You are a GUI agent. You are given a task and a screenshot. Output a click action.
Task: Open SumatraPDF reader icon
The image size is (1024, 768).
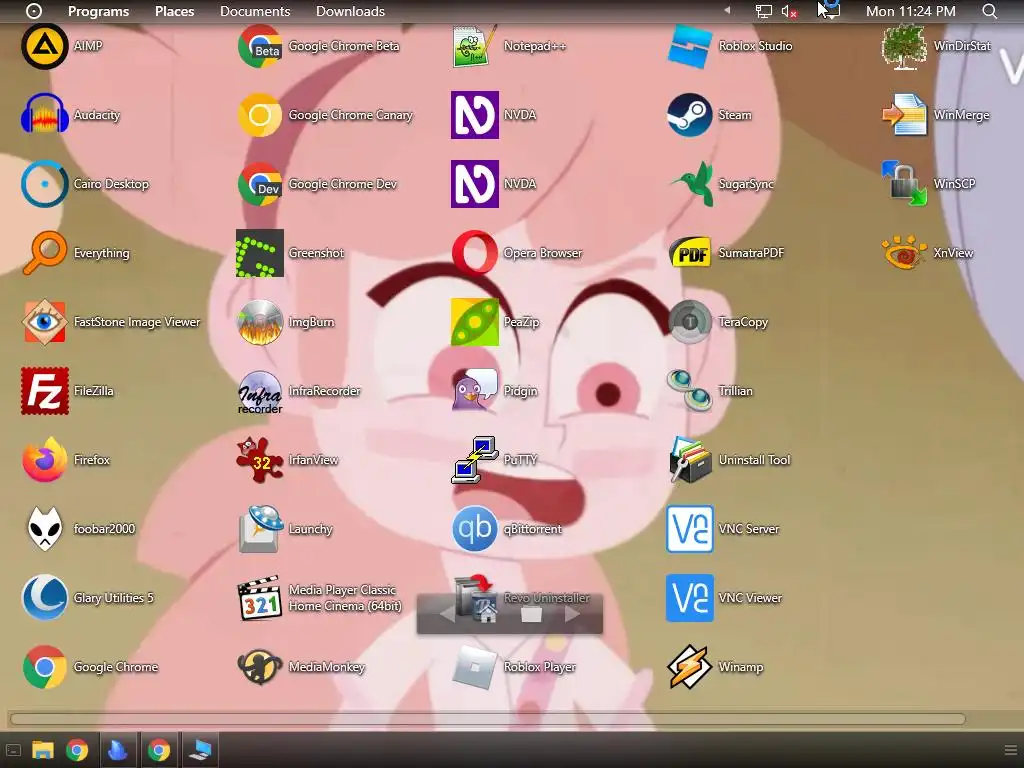point(690,253)
